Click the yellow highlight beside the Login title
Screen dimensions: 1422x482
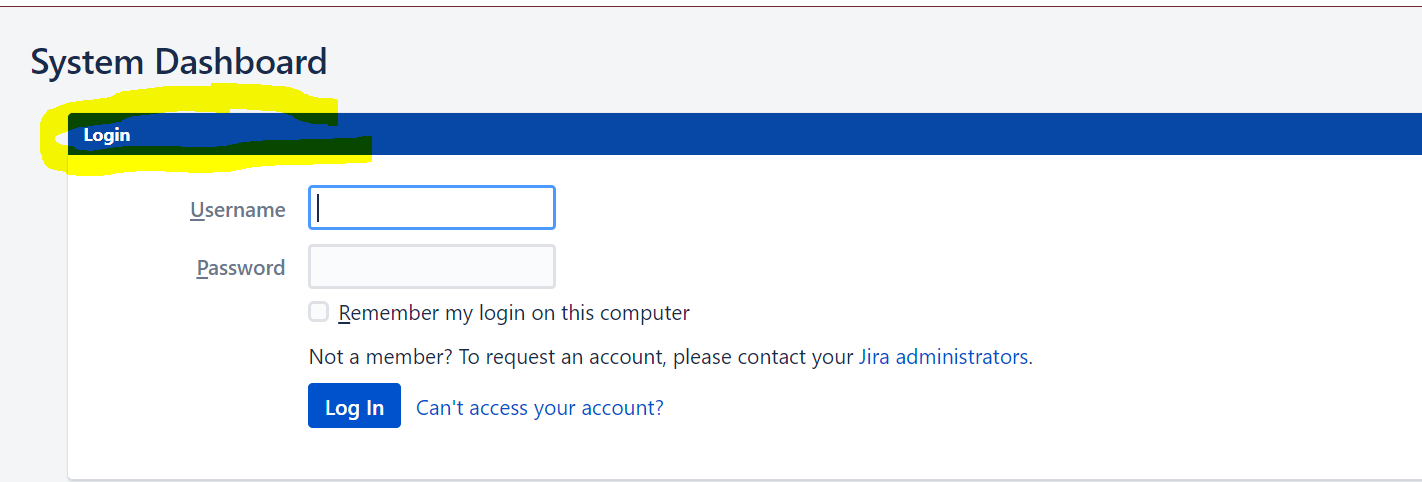54,140
